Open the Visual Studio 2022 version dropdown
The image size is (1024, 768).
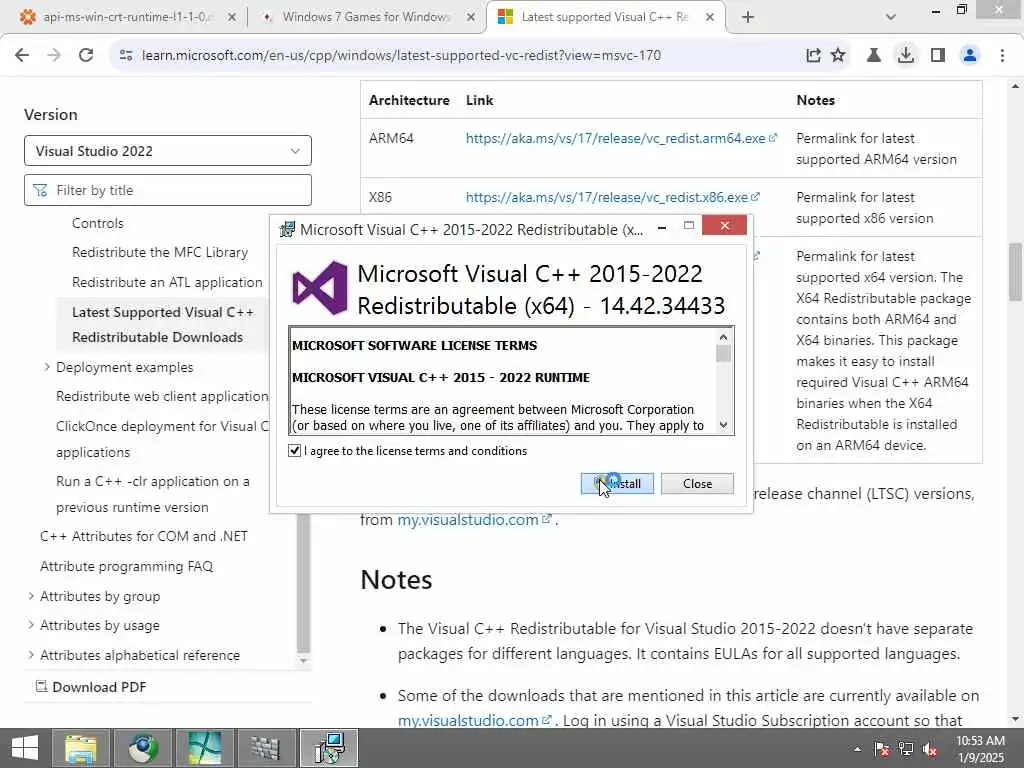[168, 151]
